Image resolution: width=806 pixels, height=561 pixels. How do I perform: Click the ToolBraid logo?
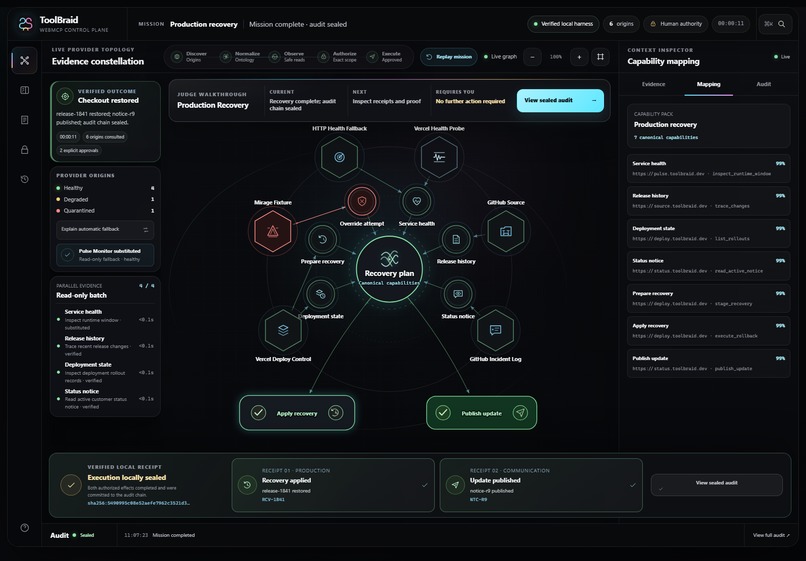coord(25,24)
